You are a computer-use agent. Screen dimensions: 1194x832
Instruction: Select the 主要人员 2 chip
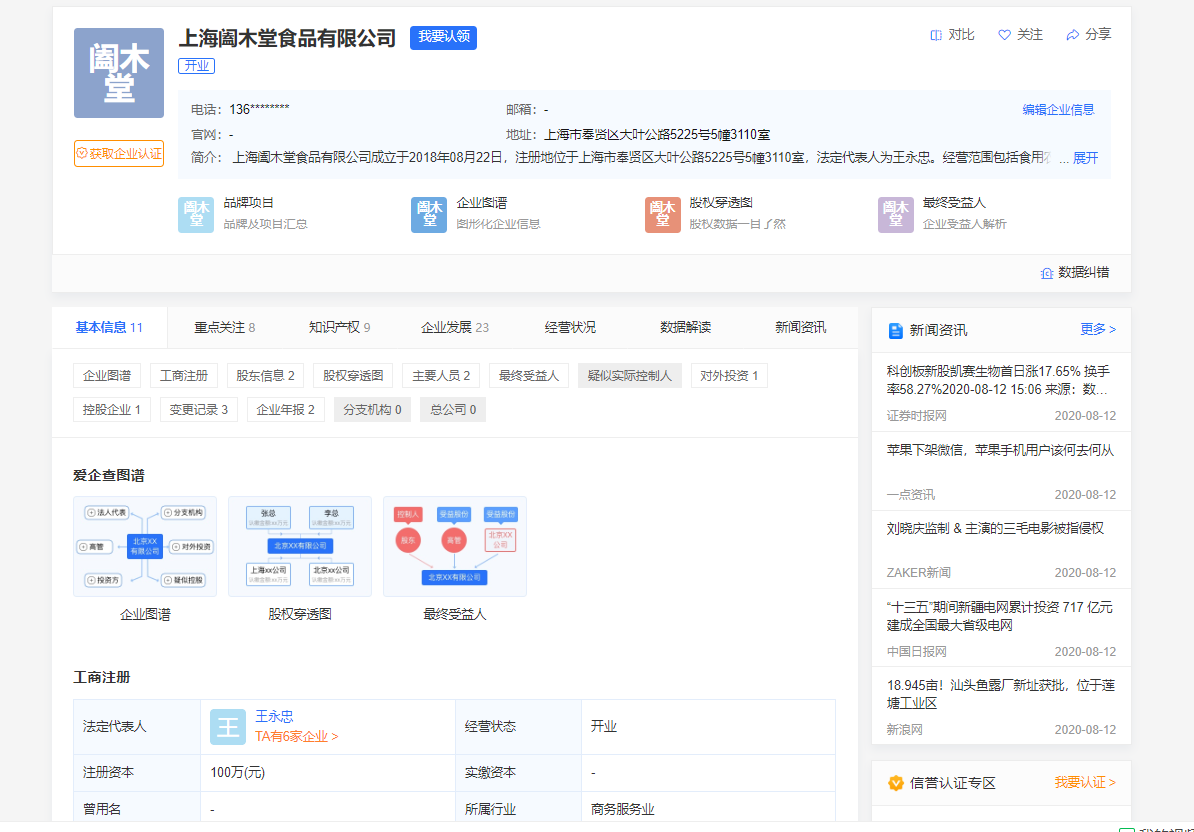441,376
